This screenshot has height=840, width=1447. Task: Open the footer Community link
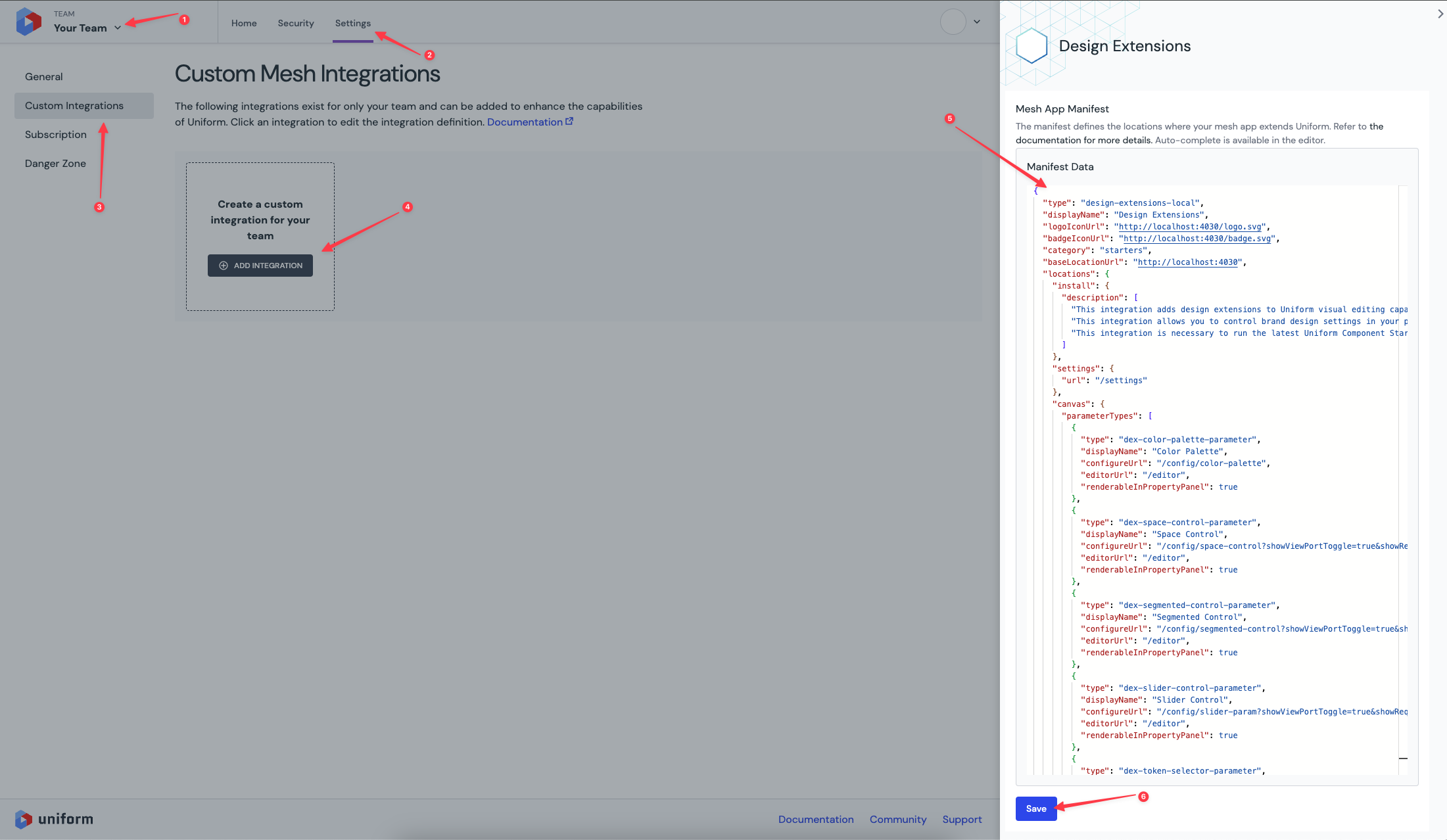pos(897,820)
